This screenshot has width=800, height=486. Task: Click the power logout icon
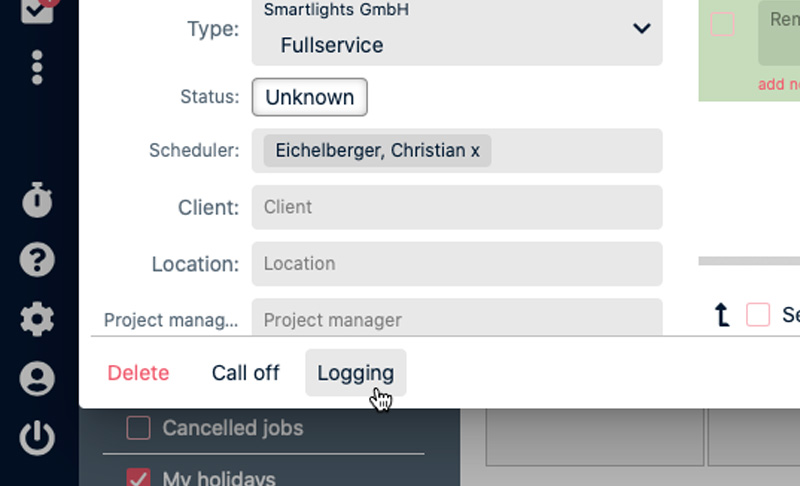37,438
